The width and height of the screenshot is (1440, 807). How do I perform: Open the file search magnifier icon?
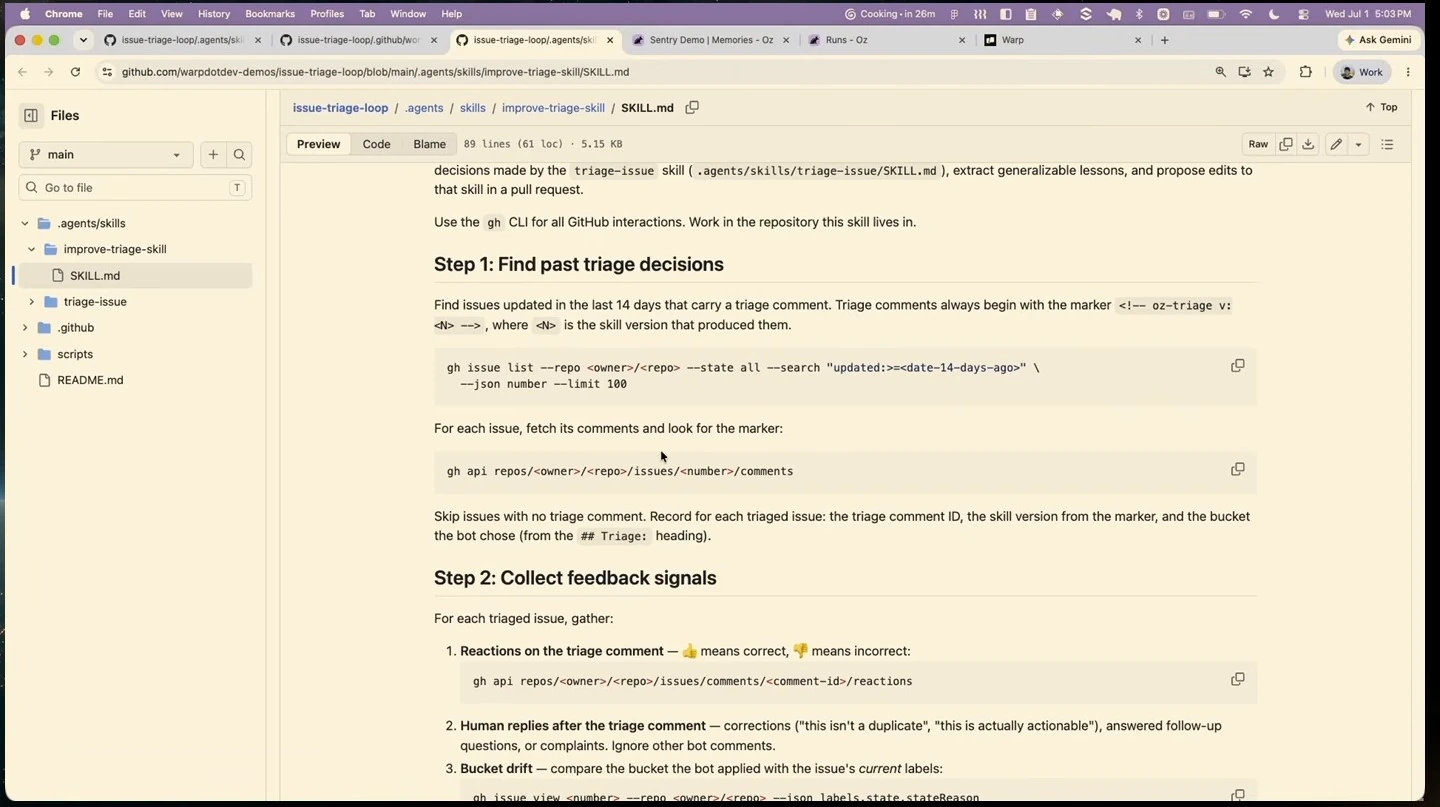[x=239, y=154]
